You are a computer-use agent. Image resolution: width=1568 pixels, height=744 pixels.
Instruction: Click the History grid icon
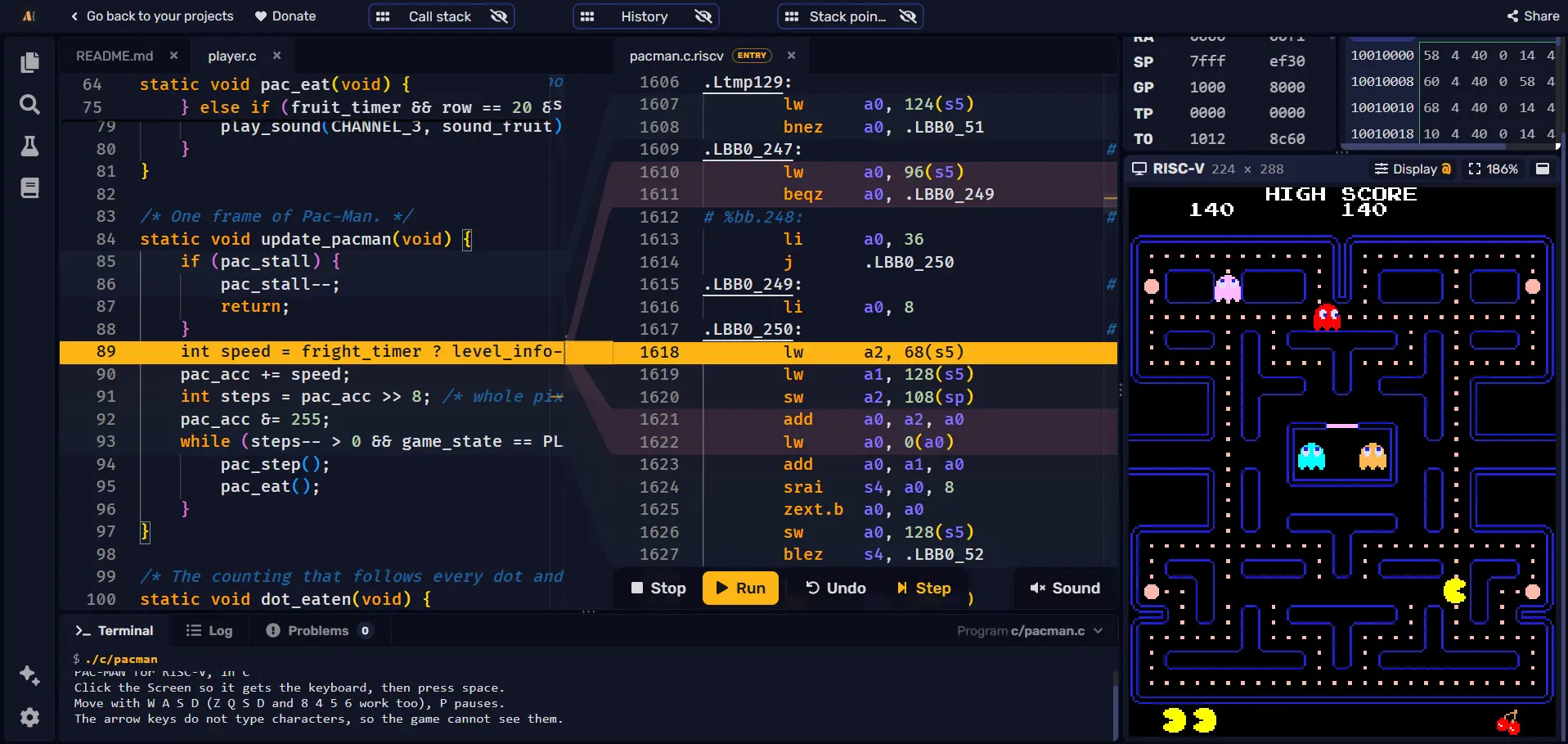(x=587, y=16)
